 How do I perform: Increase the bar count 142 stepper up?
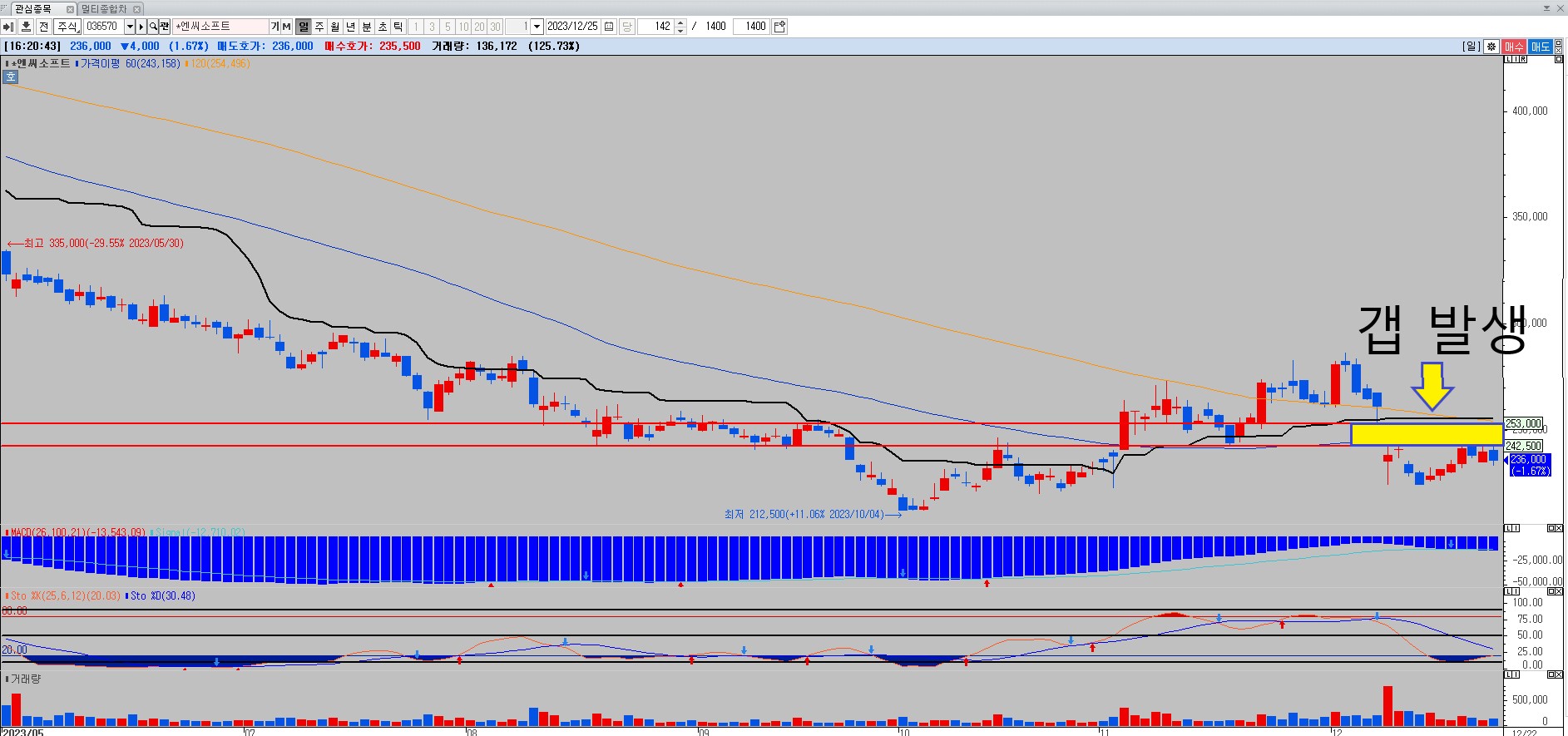coord(680,23)
